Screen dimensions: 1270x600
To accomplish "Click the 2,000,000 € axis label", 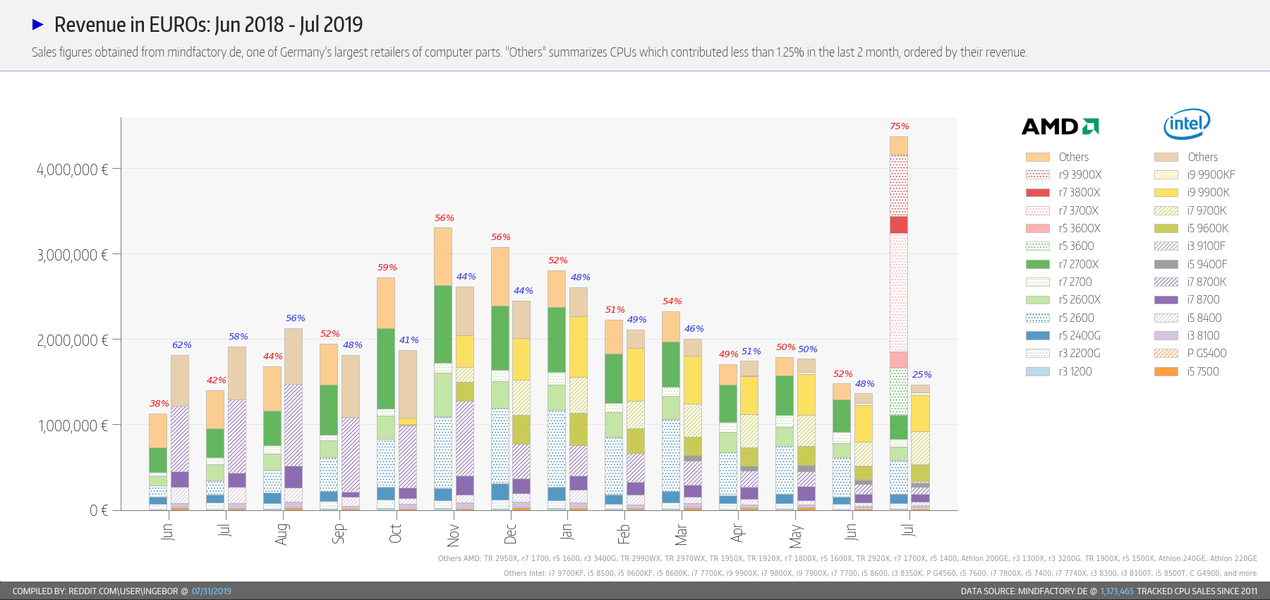I will [x=72, y=340].
